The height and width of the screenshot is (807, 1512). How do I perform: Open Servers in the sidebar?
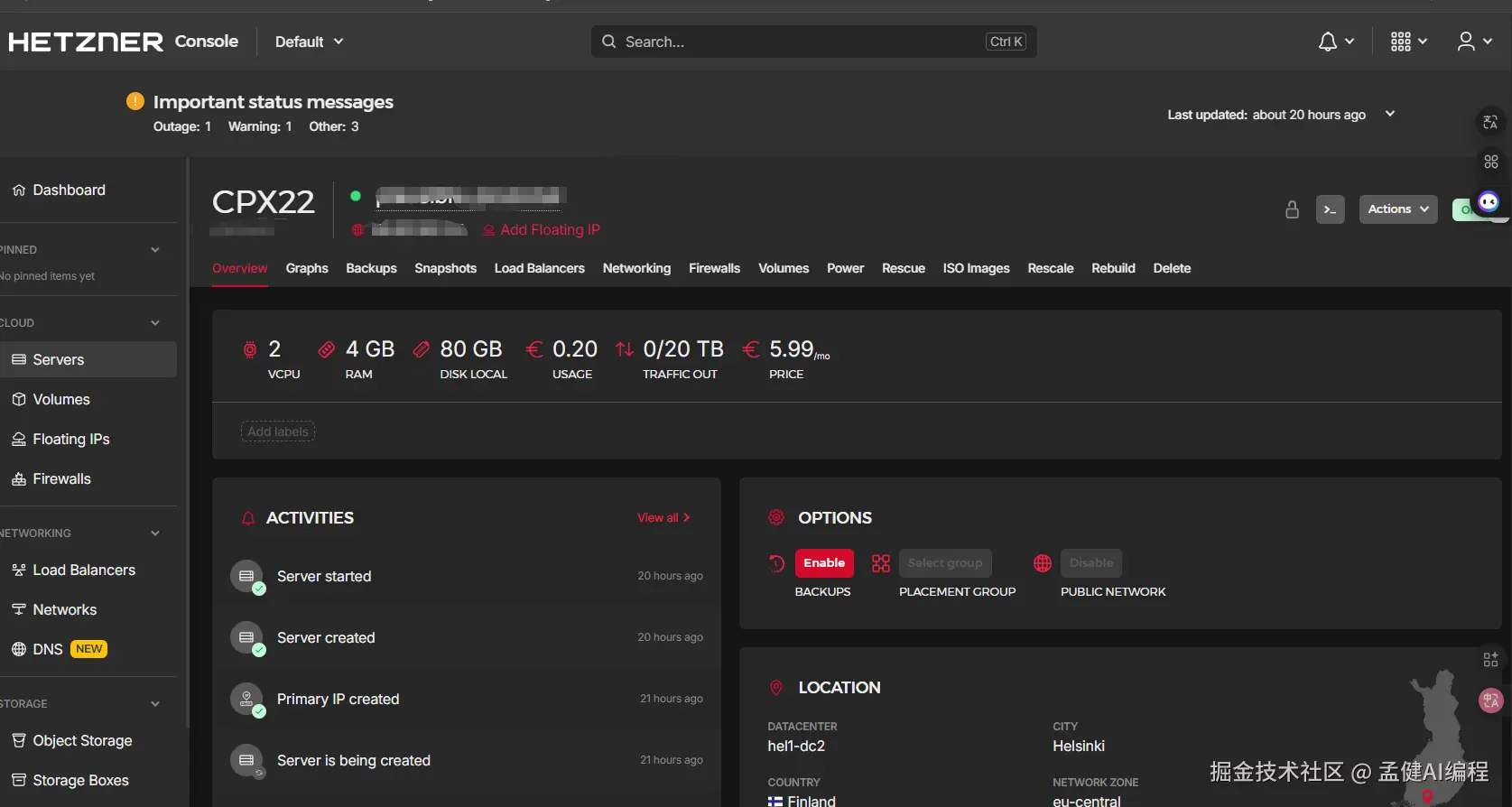pos(88,359)
